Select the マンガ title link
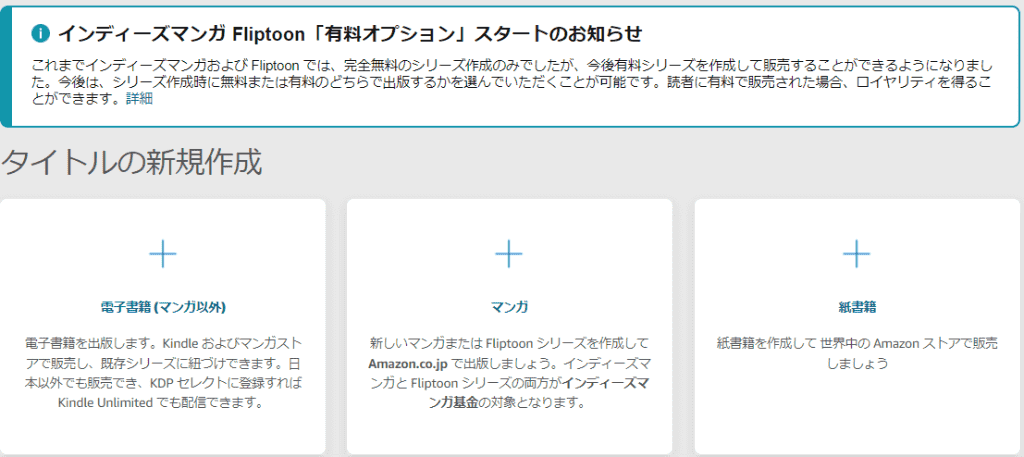This screenshot has width=1024, height=457. coord(509,307)
